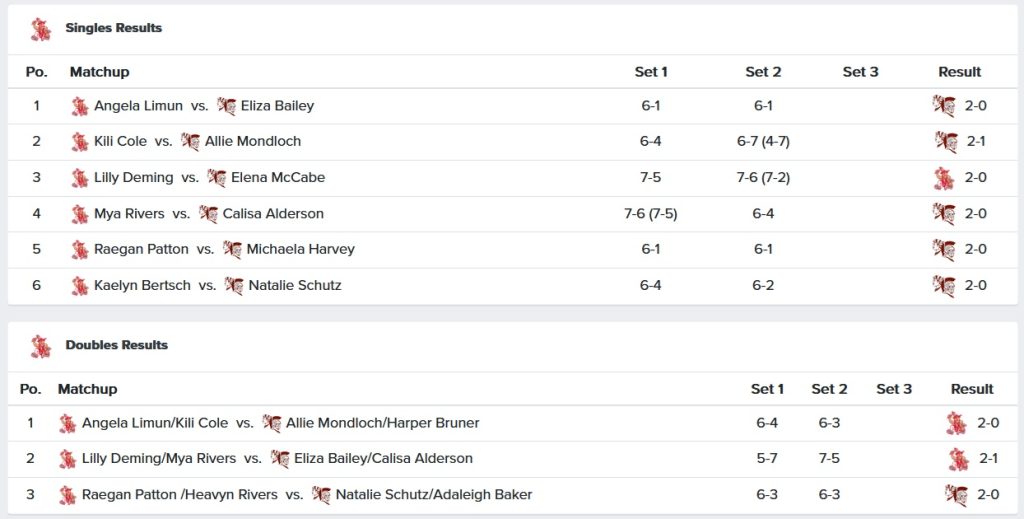Viewport: 1024px width, 519px height.
Task: Click the team icon before Angela Limun in singles
Action: click(x=80, y=106)
